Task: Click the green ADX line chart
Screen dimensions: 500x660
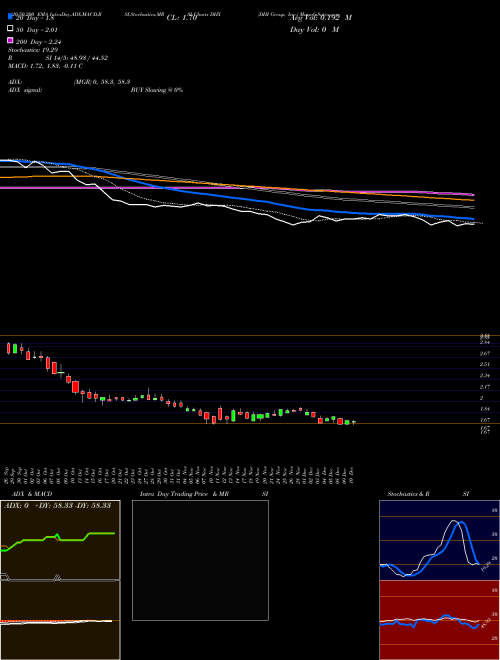Action: [x=58, y=541]
